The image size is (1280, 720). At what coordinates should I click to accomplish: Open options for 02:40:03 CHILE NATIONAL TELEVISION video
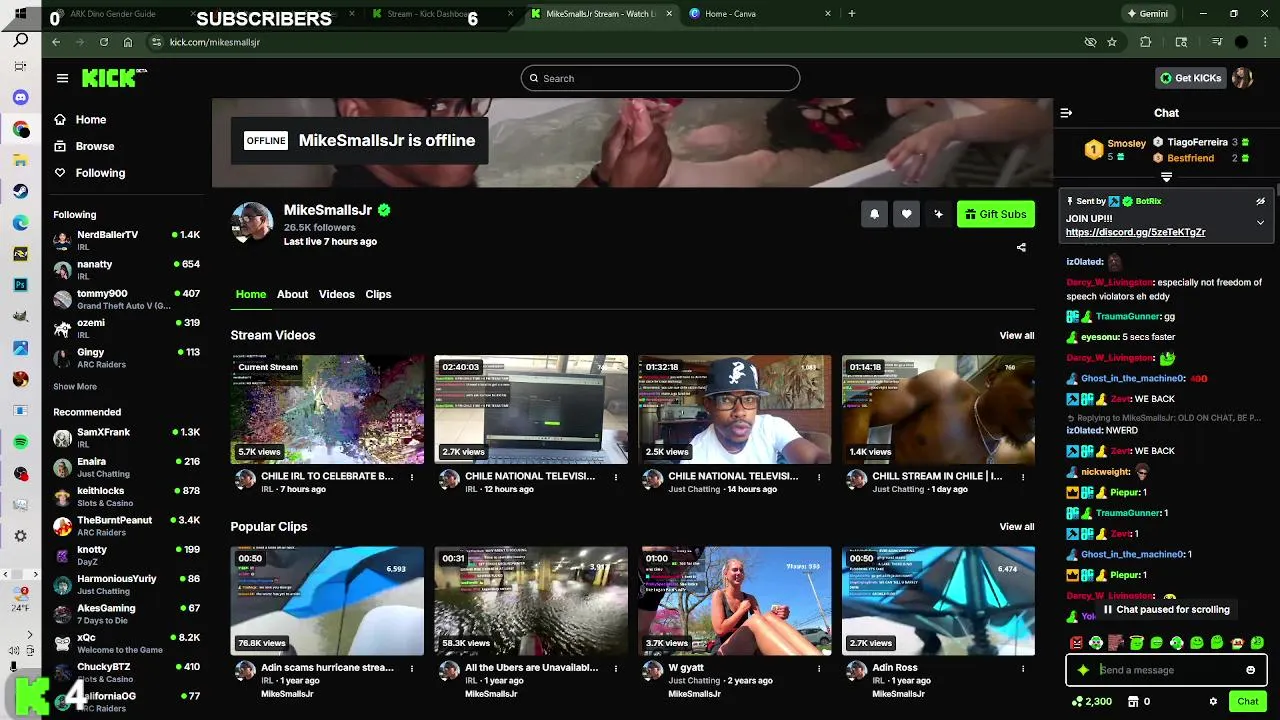click(x=616, y=477)
